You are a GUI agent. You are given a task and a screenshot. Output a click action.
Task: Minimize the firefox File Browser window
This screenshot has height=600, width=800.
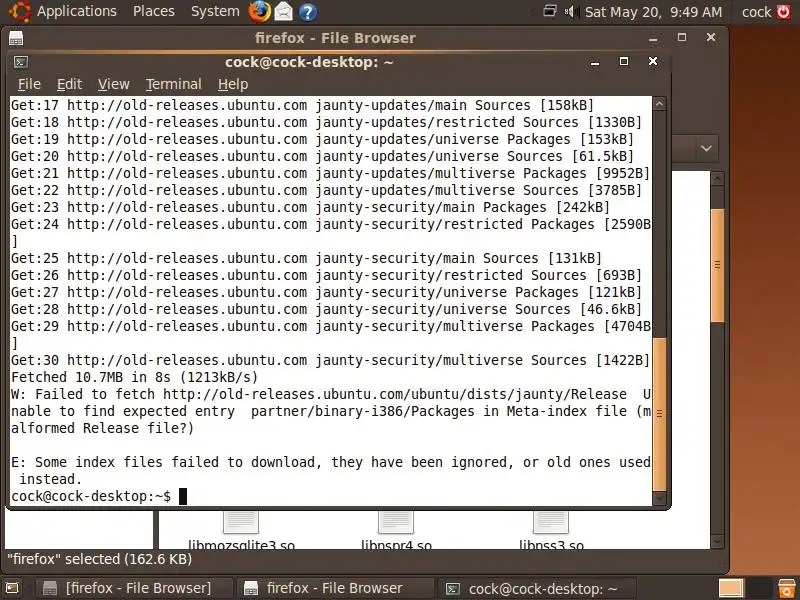653,38
